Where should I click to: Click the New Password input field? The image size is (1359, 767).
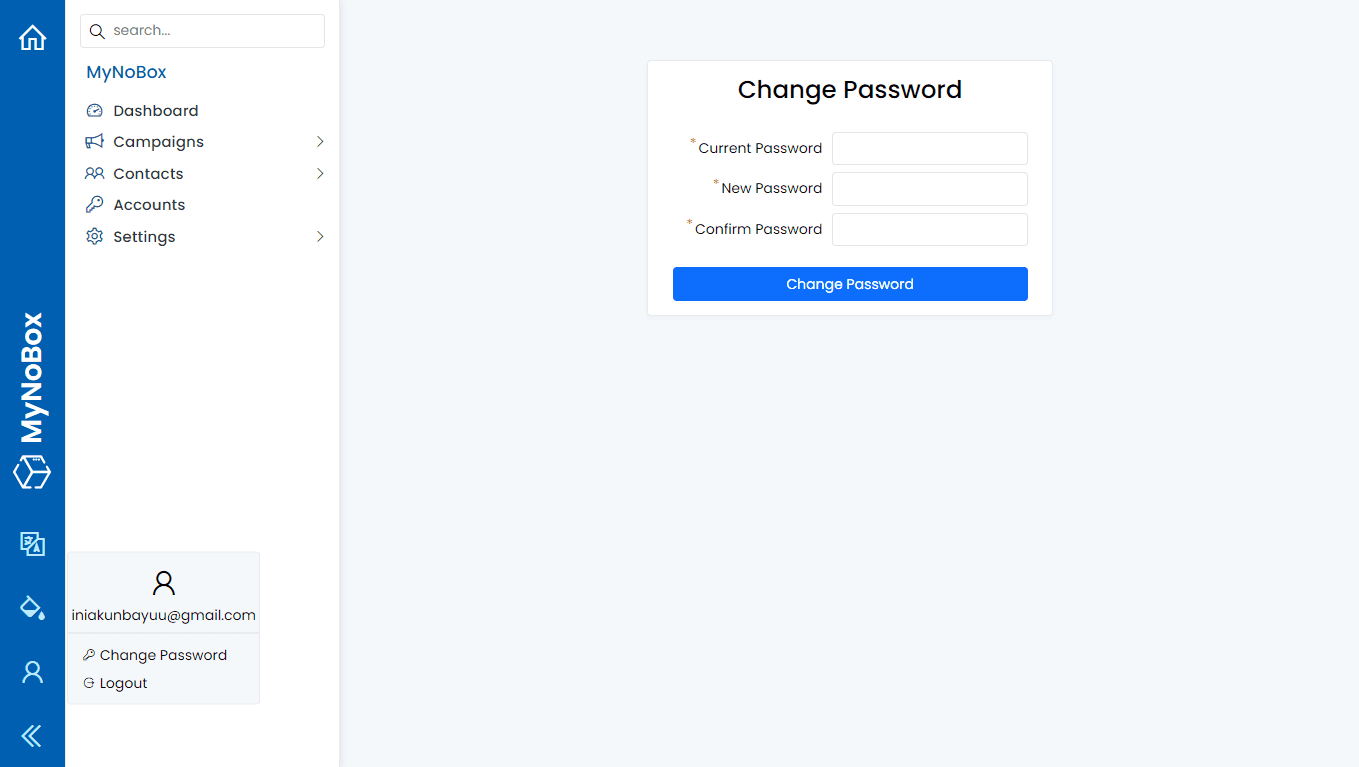929,189
